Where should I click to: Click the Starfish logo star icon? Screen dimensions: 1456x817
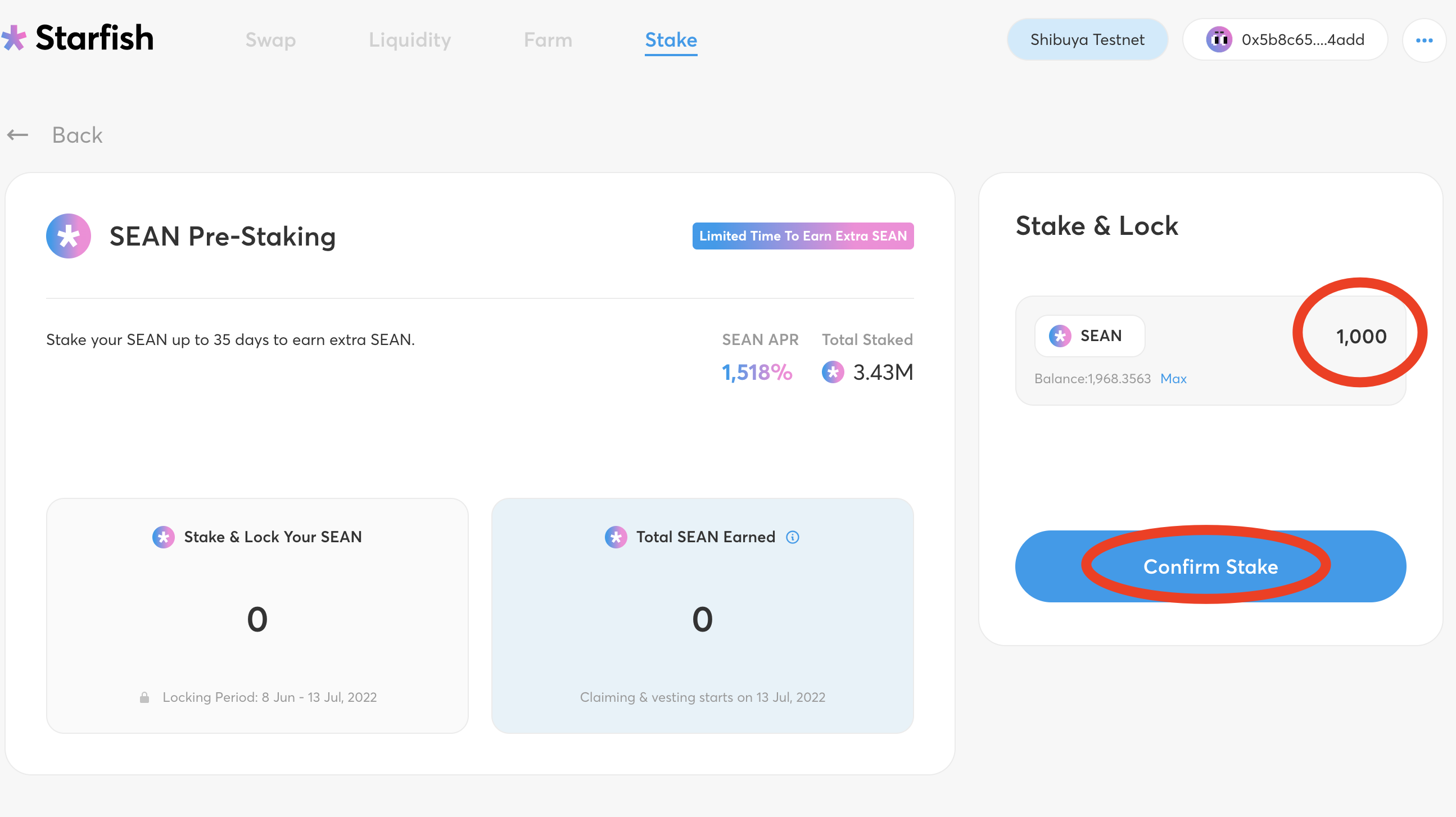(13, 38)
